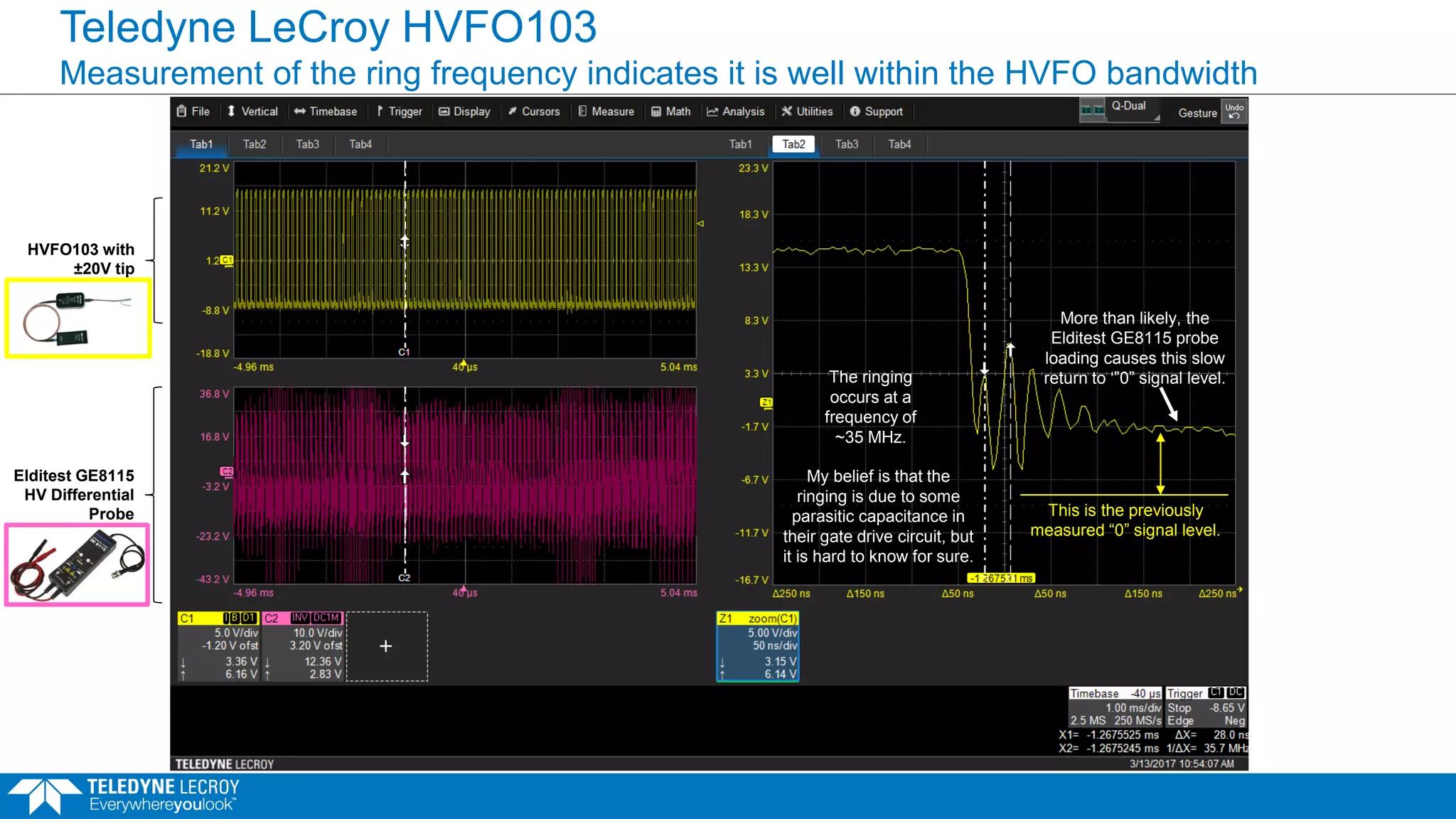Click the HVFO103 probe thumbnail image
The width and height of the screenshot is (1456, 819).
(x=78, y=318)
